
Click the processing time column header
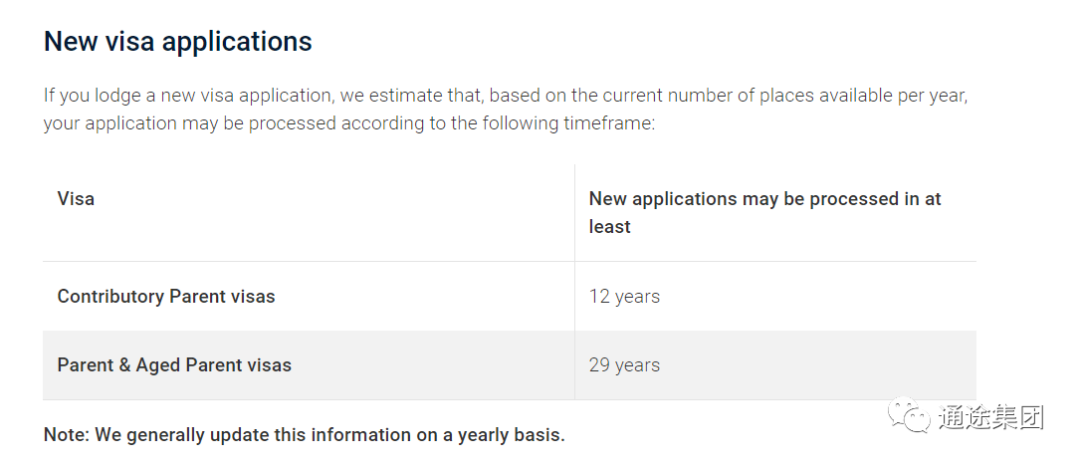[765, 212]
